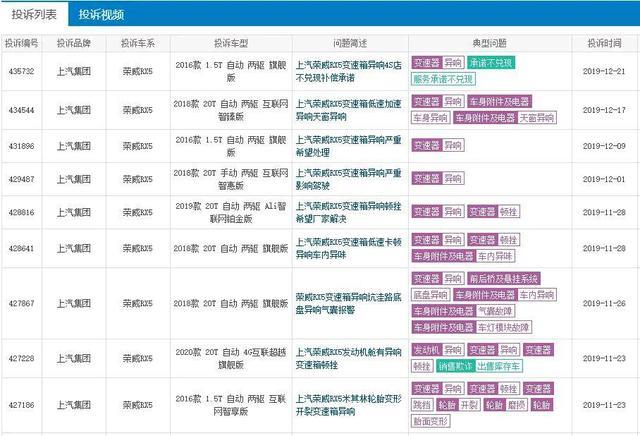Open complaint 上汽荣威RX5变速箱异响4S店不兑现补偿承诺
Image resolution: width=640 pixels, height=436 pixels.
[x=349, y=71]
